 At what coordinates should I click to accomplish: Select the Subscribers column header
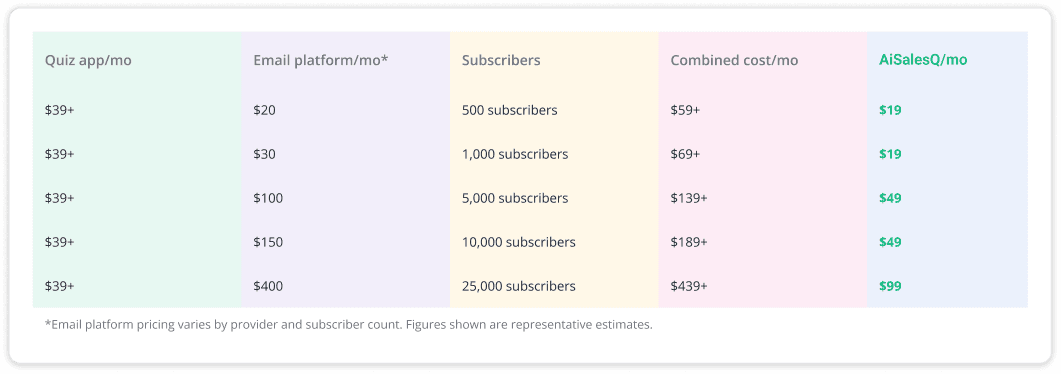pos(501,60)
